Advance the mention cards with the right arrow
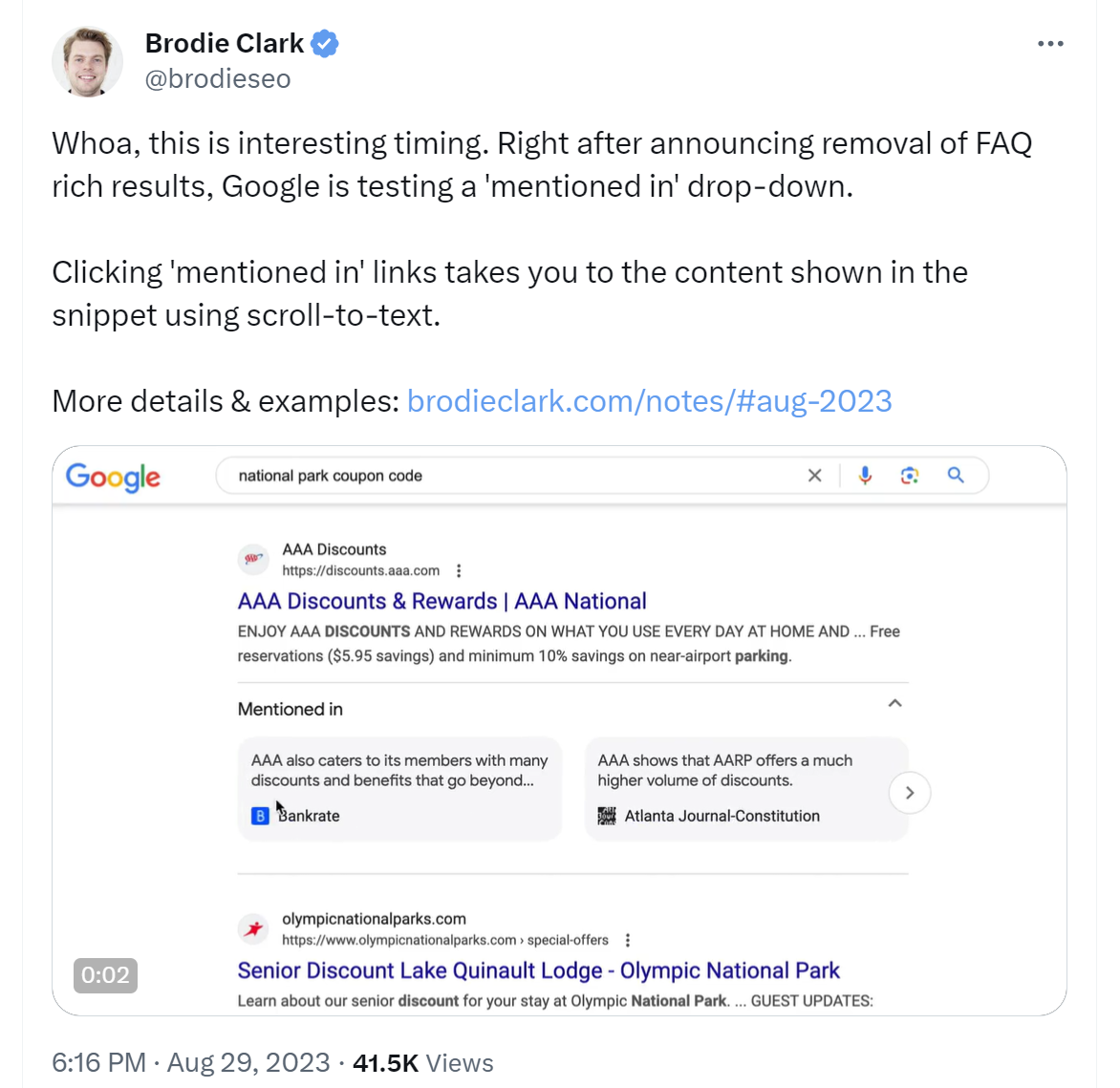The height and width of the screenshot is (1088, 1120). click(910, 793)
